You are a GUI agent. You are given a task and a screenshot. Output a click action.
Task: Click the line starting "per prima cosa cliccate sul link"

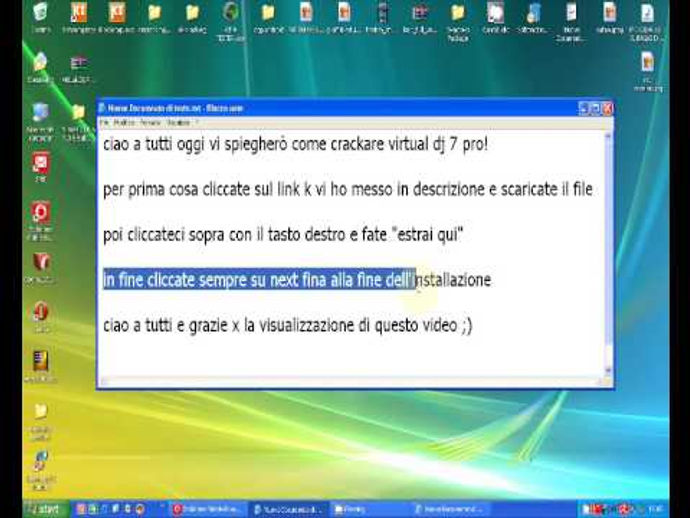coord(347,190)
